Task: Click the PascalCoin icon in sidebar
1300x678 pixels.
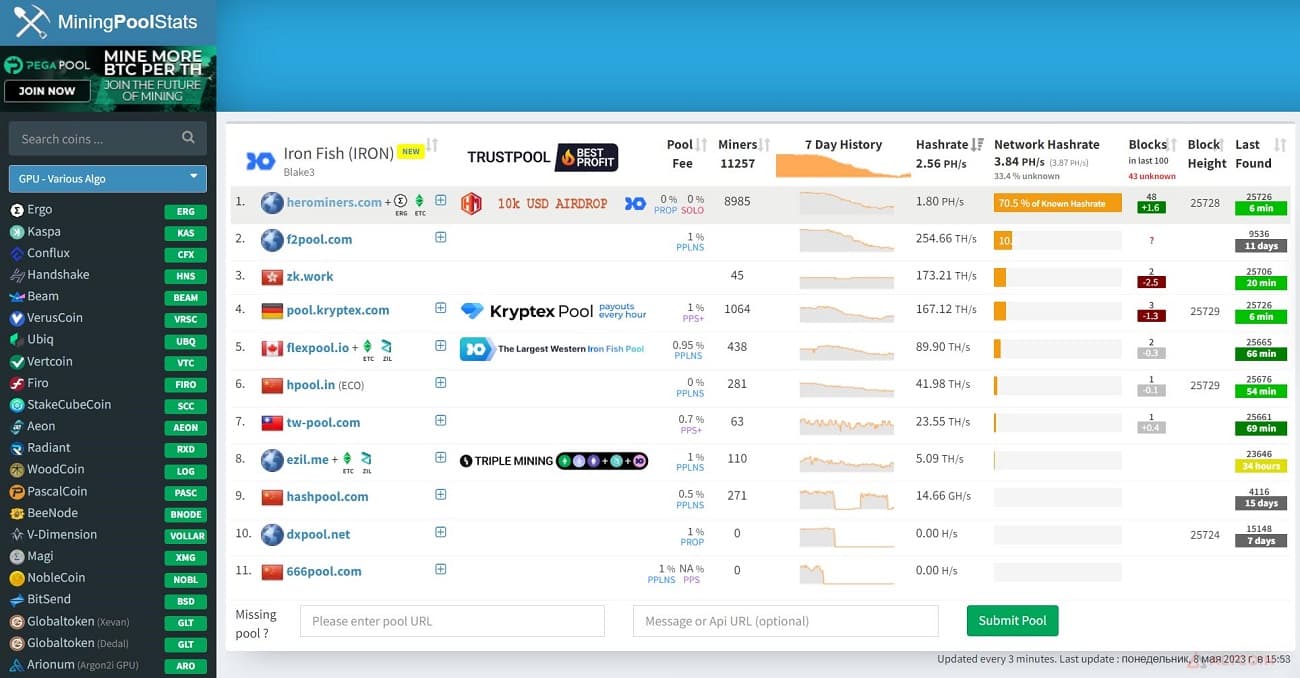Action: pos(17,492)
